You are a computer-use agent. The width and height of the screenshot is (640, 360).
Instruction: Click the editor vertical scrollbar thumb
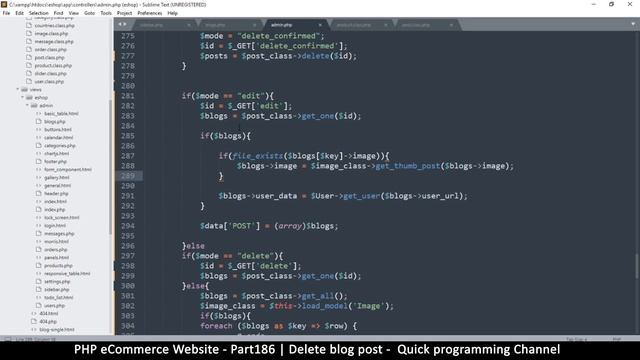coord(636,266)
